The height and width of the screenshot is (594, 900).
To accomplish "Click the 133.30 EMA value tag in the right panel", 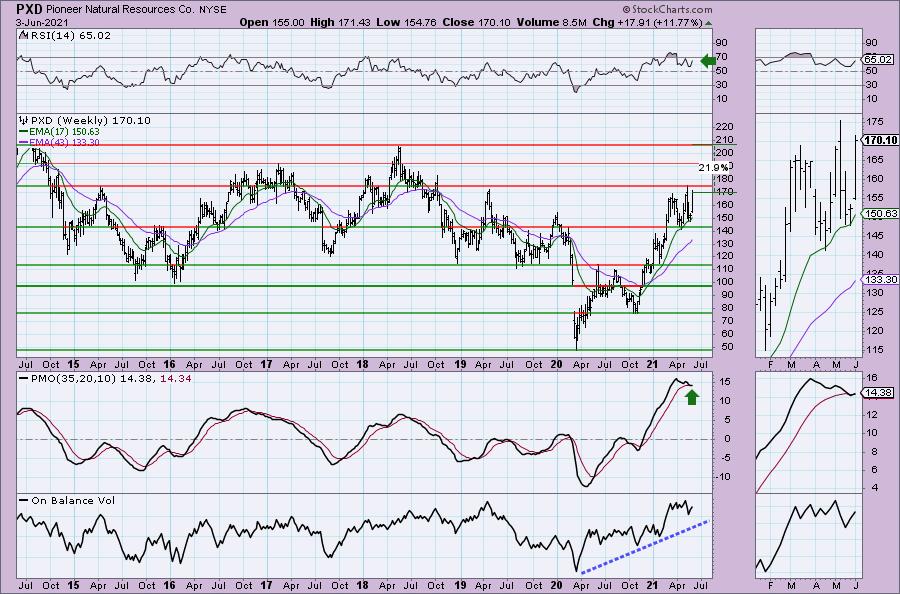I will coord(880,279).
